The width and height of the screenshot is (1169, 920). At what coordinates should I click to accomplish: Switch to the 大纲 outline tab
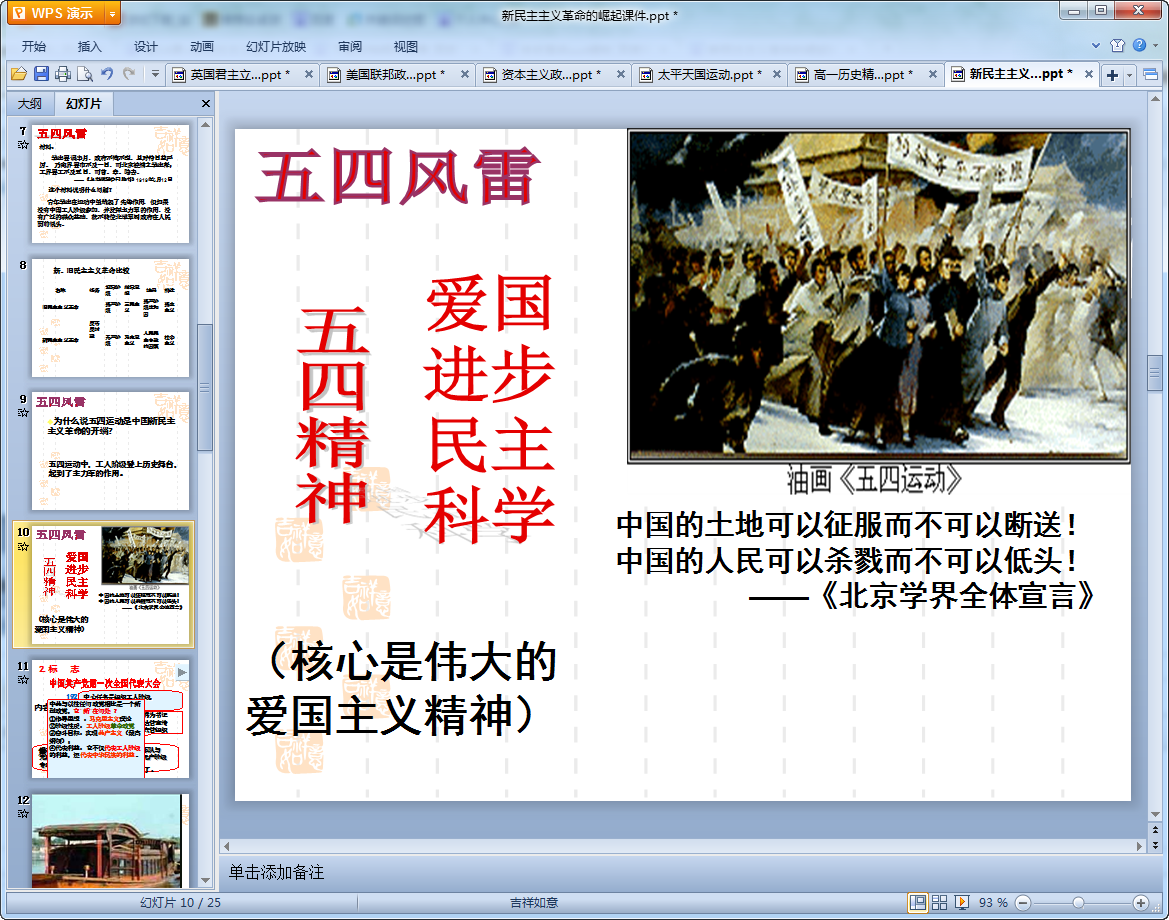31,104
